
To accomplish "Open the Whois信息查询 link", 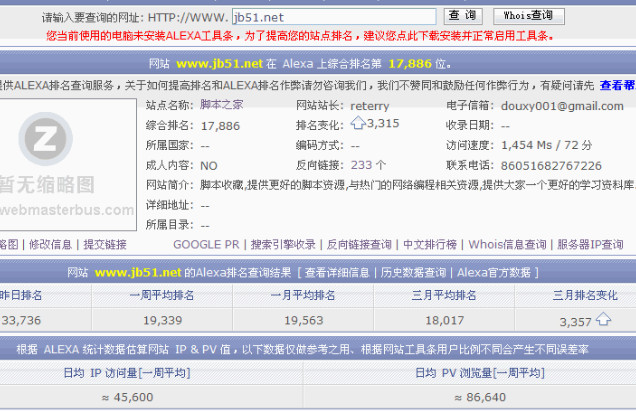I will click(507, 244).
